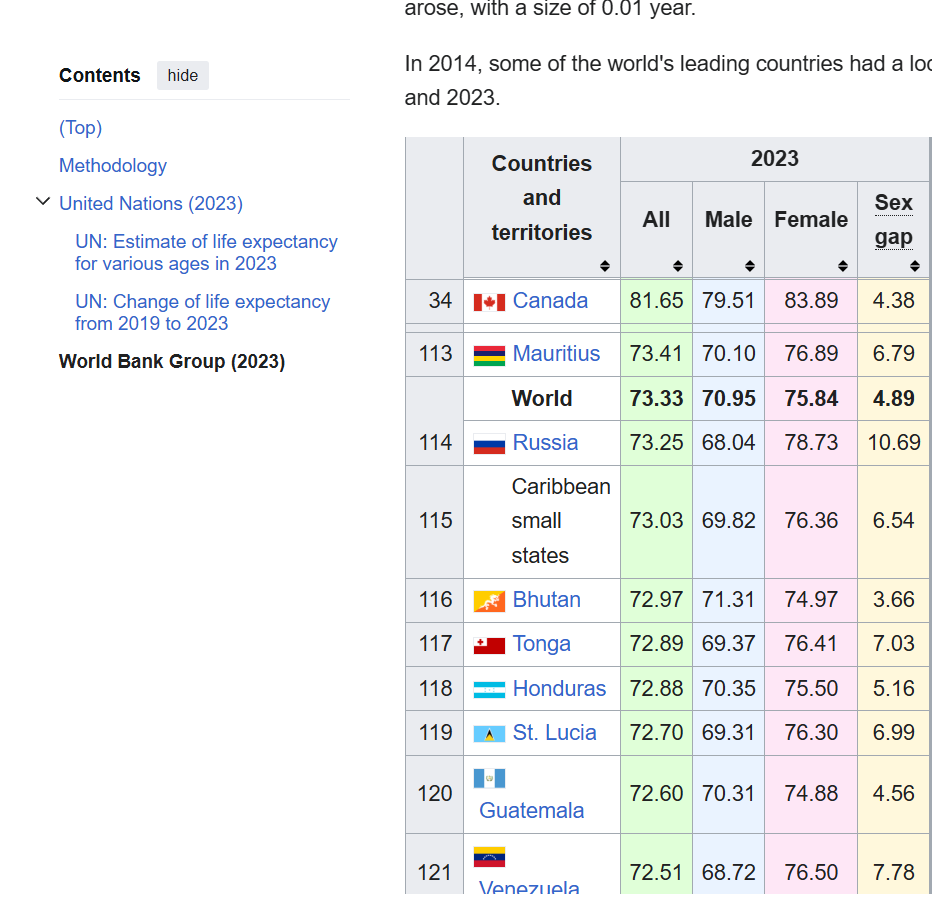Click Canada's All value 81.65

click(x=656, y=301)
